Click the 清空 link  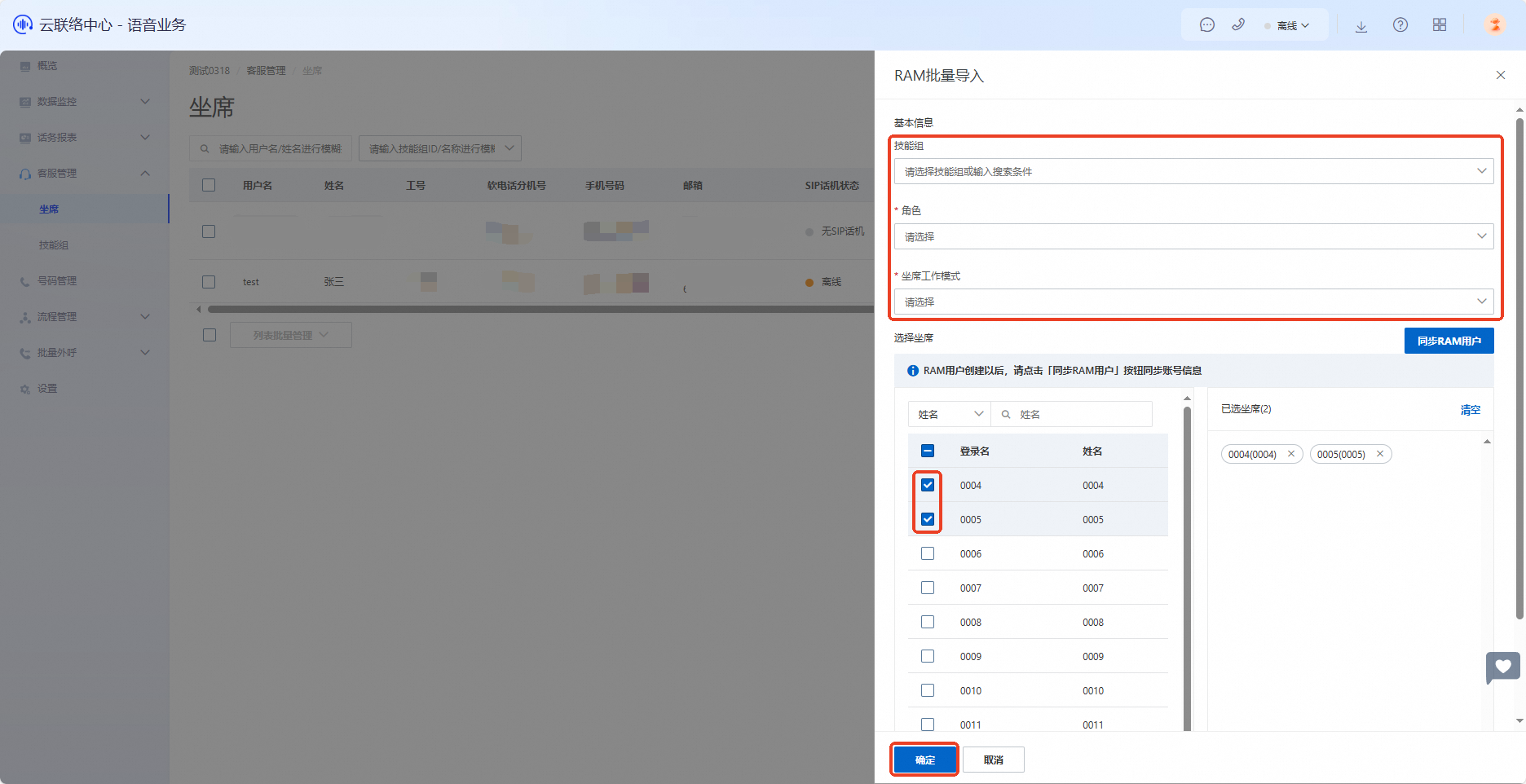pyautogui.click(x=1471, y=410)
